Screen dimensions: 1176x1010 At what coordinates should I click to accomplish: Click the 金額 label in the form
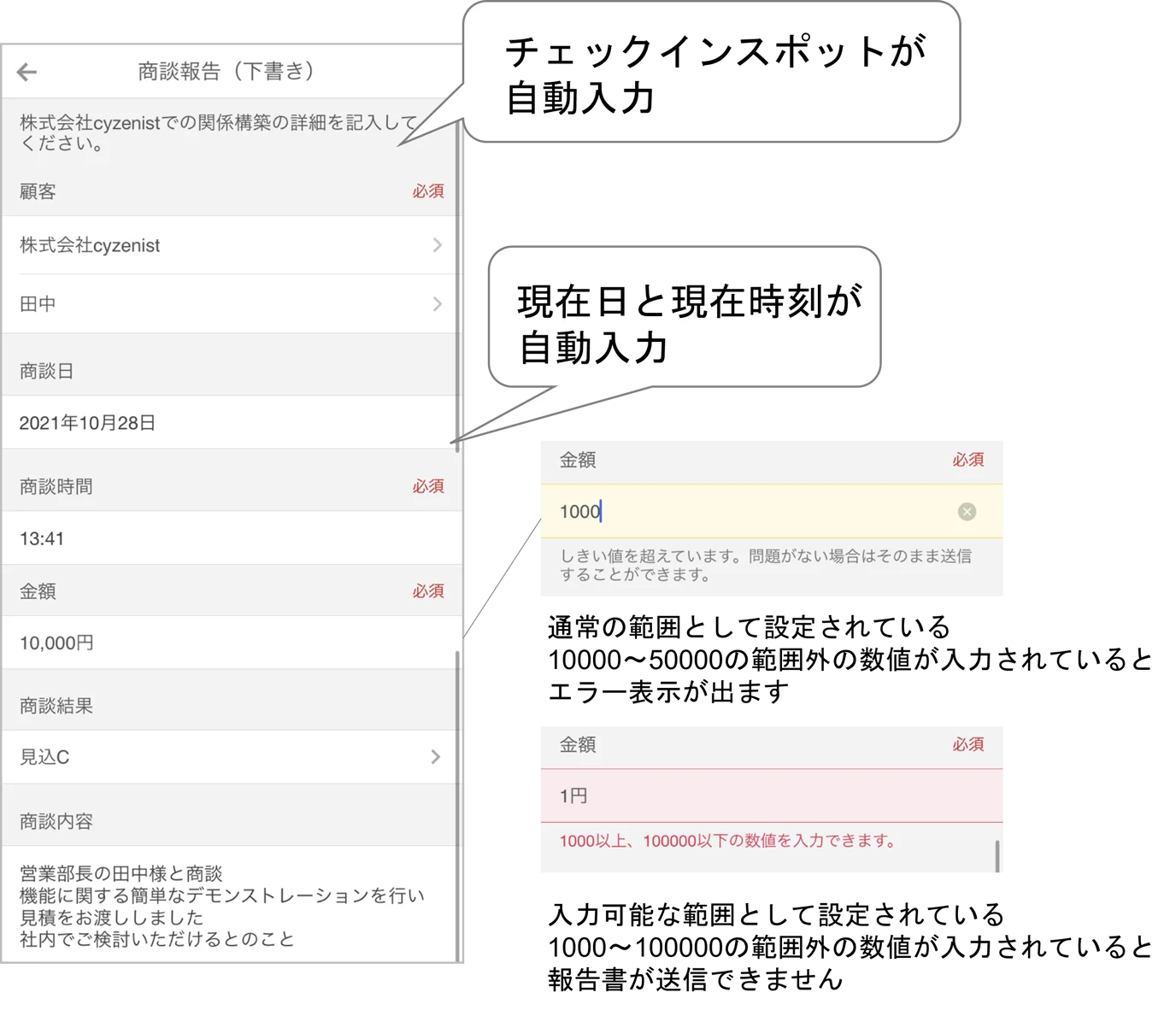pos(38,591)
